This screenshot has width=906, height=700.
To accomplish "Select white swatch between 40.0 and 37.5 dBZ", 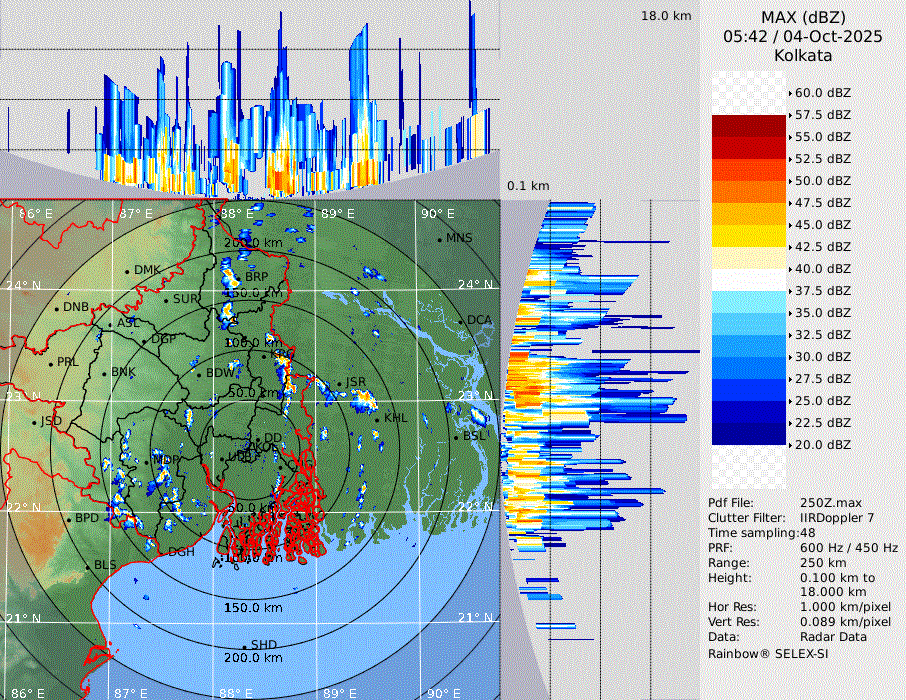I will (749, 279).
